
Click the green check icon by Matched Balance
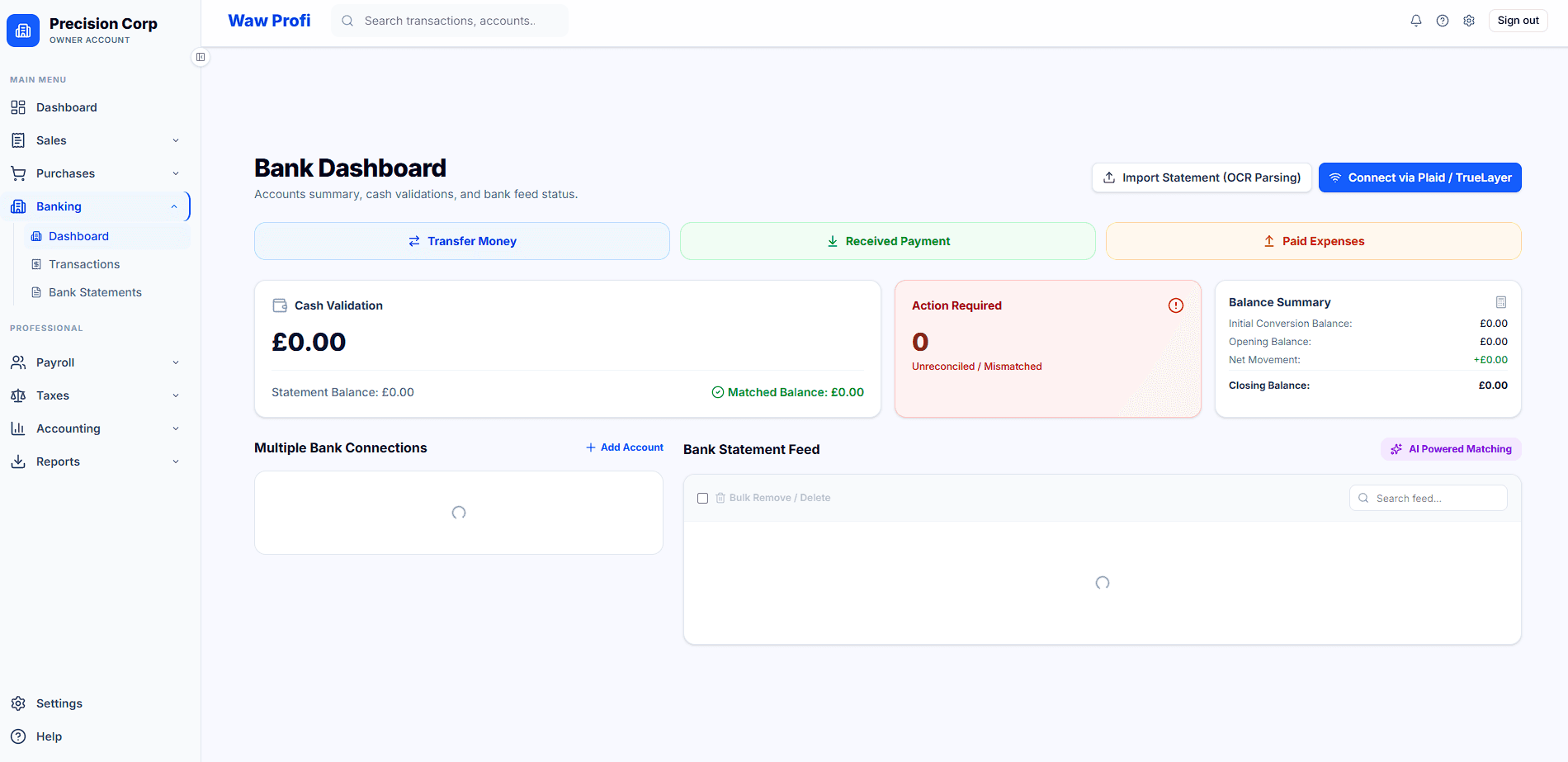pyautogui.click(x=718, y=392)
